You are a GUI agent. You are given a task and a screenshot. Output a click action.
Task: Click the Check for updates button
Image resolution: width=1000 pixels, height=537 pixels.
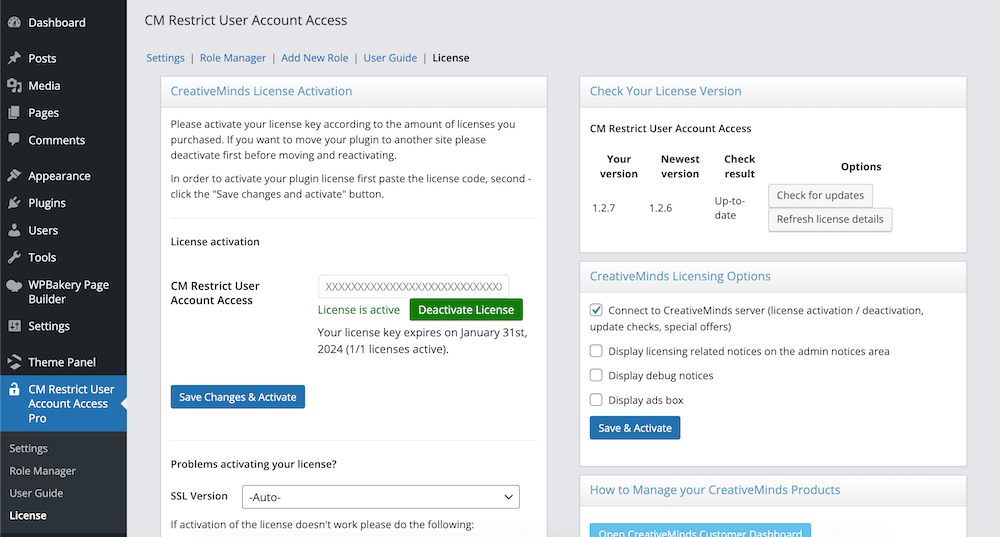820,195
